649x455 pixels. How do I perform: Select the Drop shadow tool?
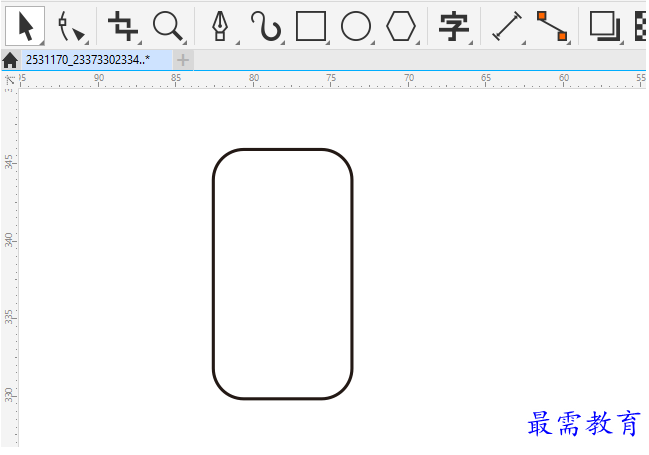[605, 26]
